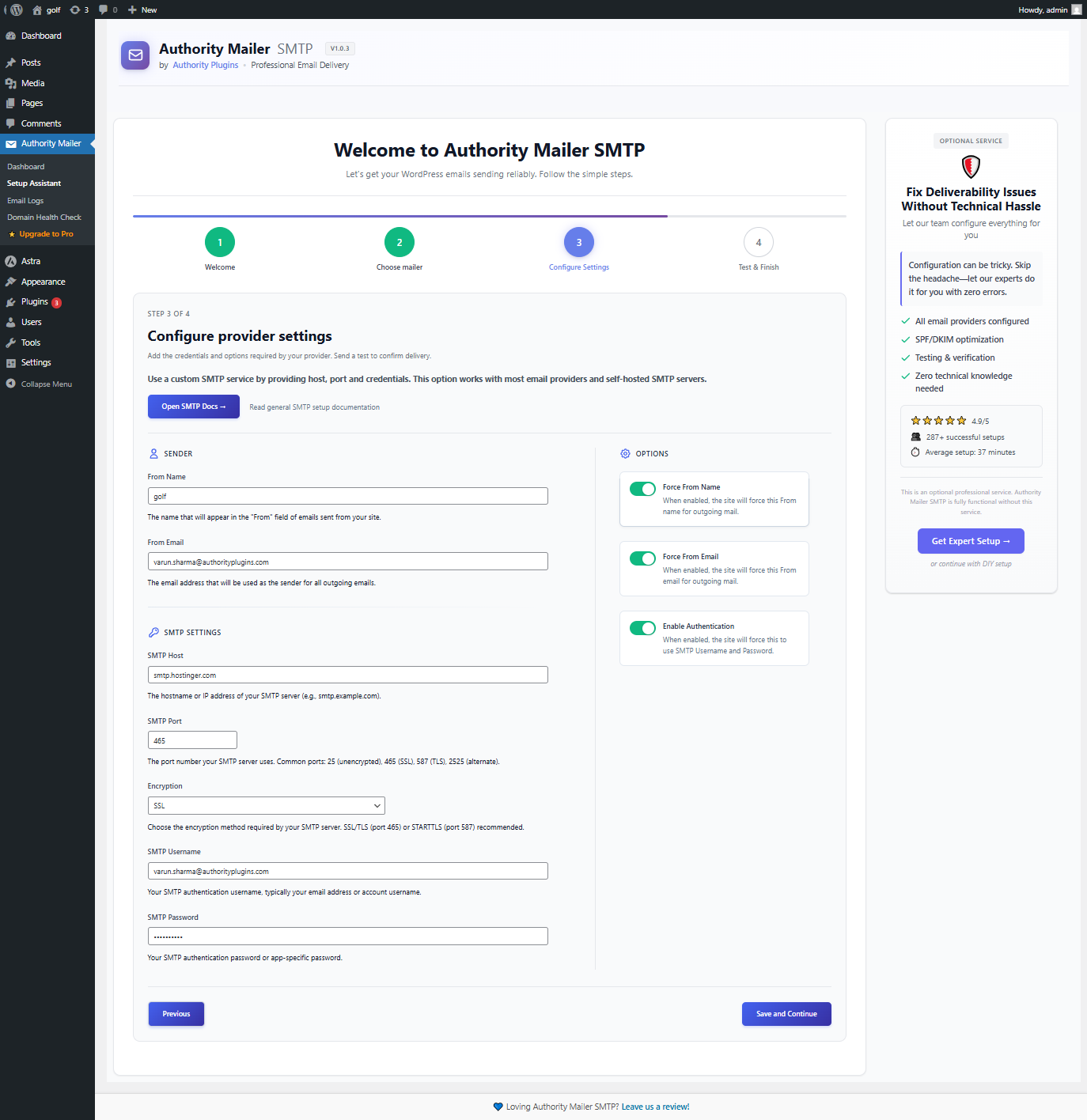Click the Sender person icon

[x=153, y=454]
